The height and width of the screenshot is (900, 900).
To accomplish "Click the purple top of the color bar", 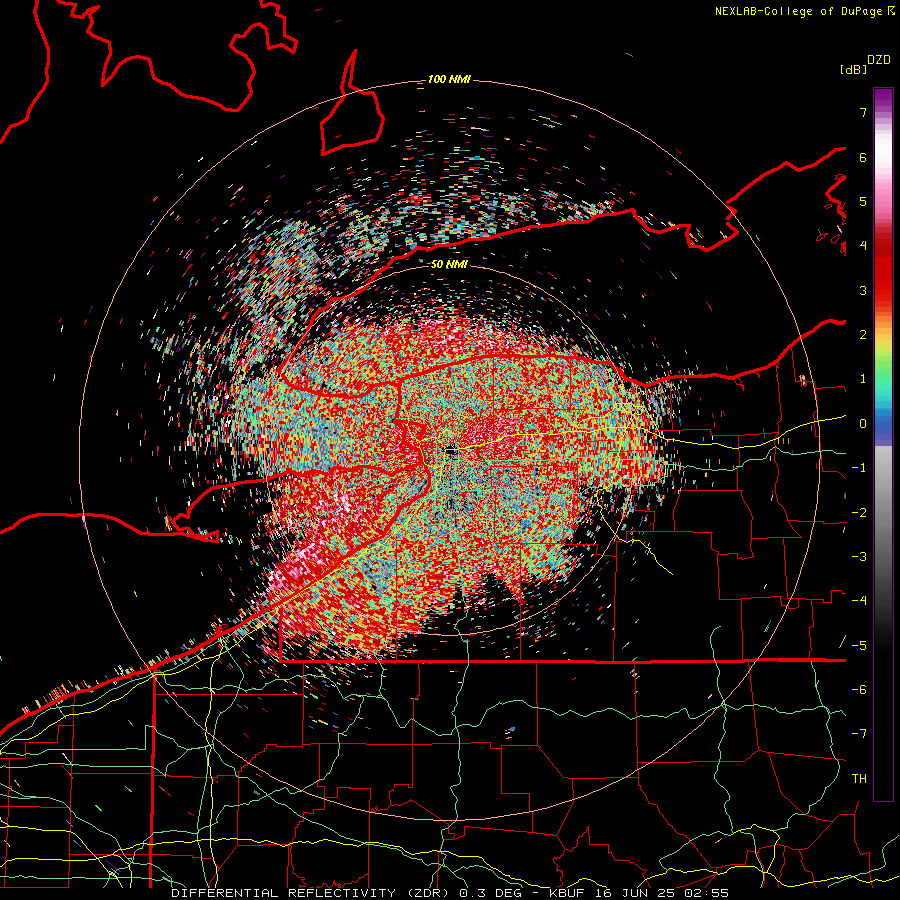I will point(883,99).
